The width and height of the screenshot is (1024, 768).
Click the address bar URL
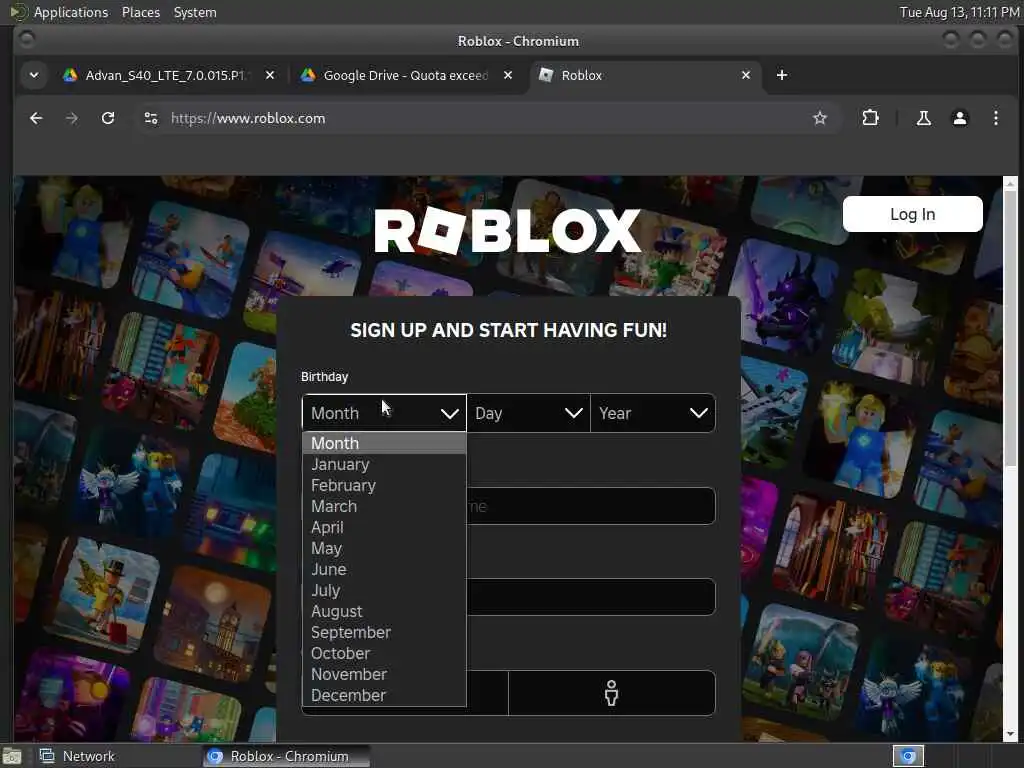248,118
